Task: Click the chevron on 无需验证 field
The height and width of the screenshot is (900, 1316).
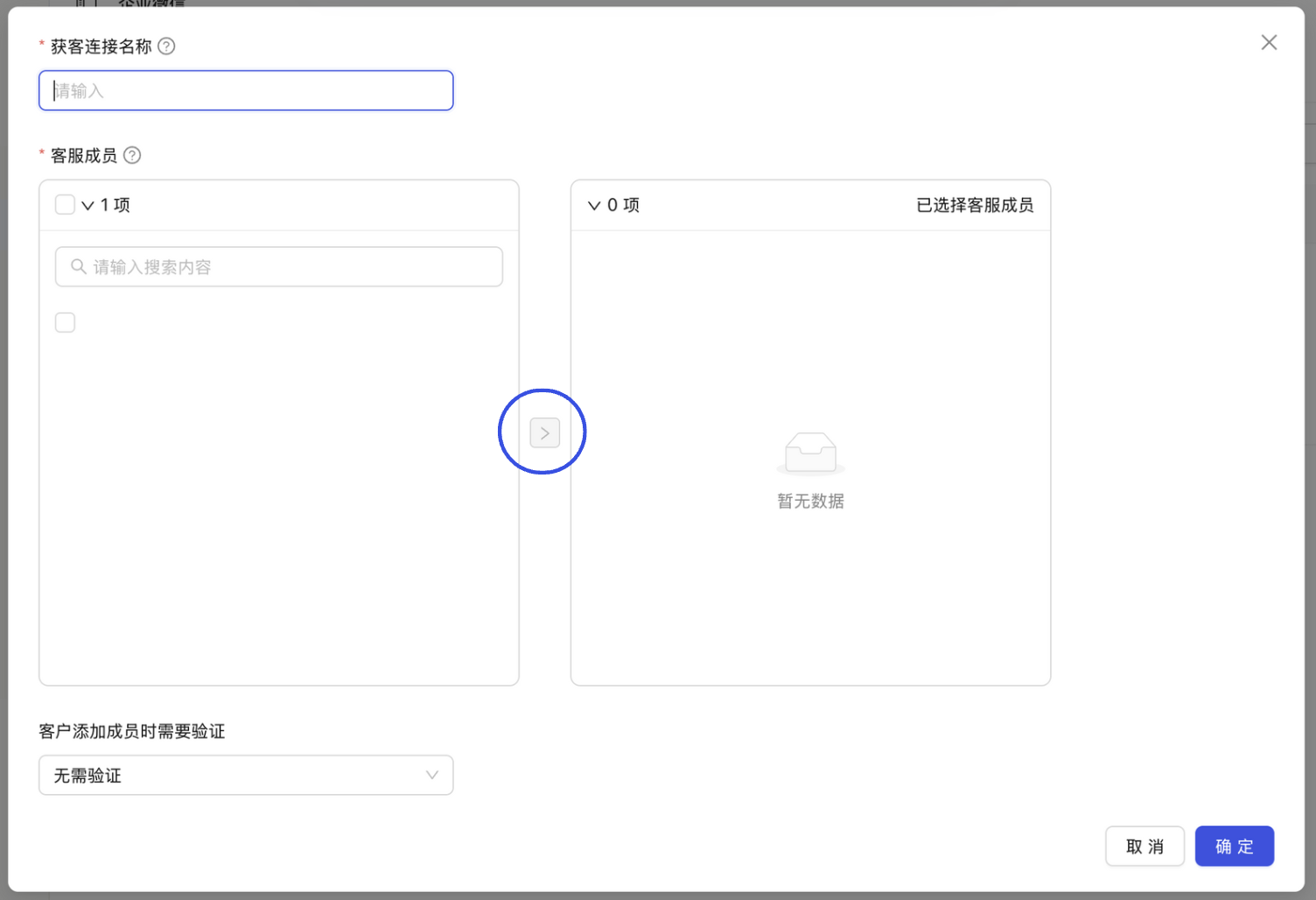Action: click(x=431, y=775)
